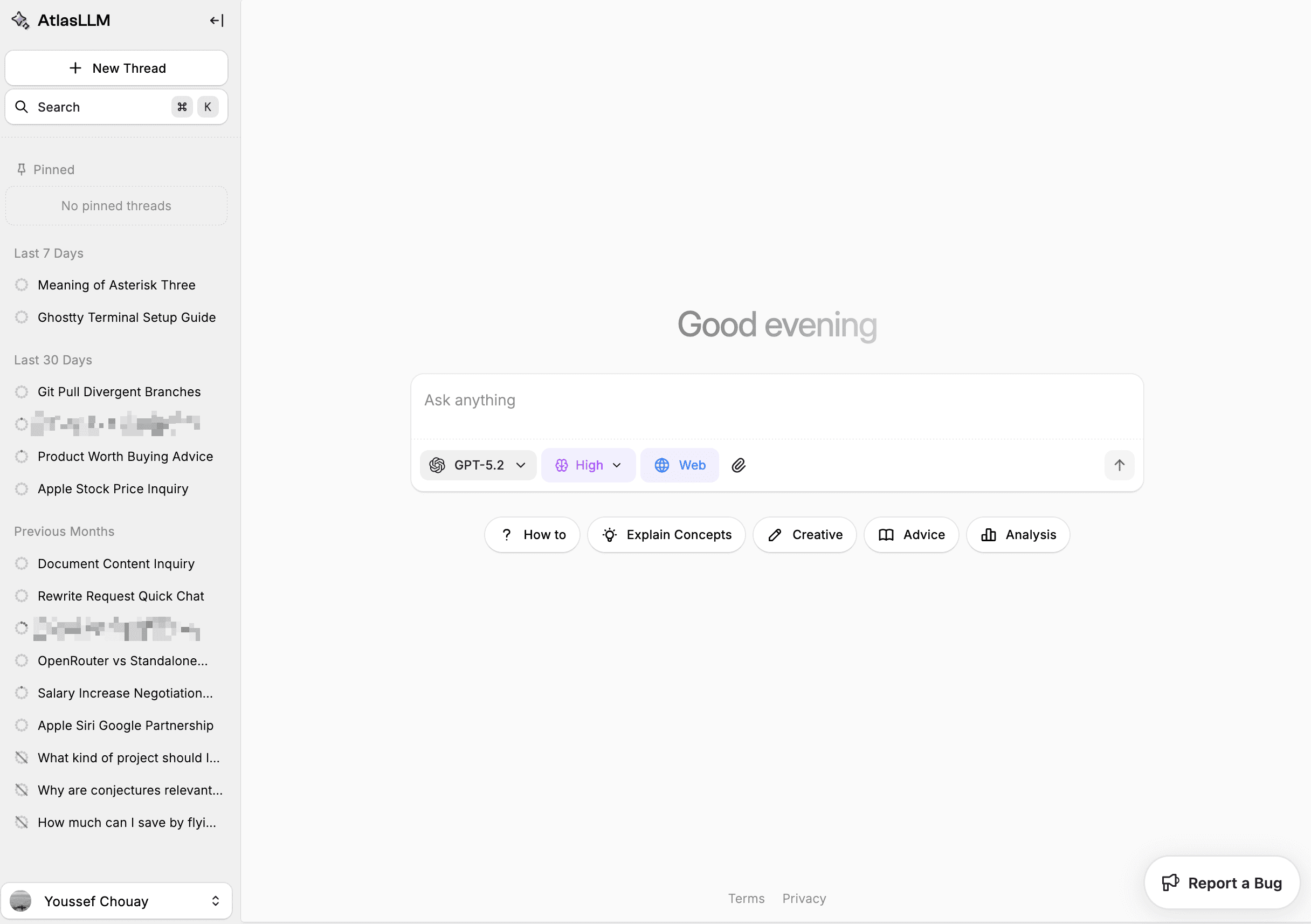Open Salary Increase Negotiation thread
Screen dimensions: 1311x924
point(116,693)
